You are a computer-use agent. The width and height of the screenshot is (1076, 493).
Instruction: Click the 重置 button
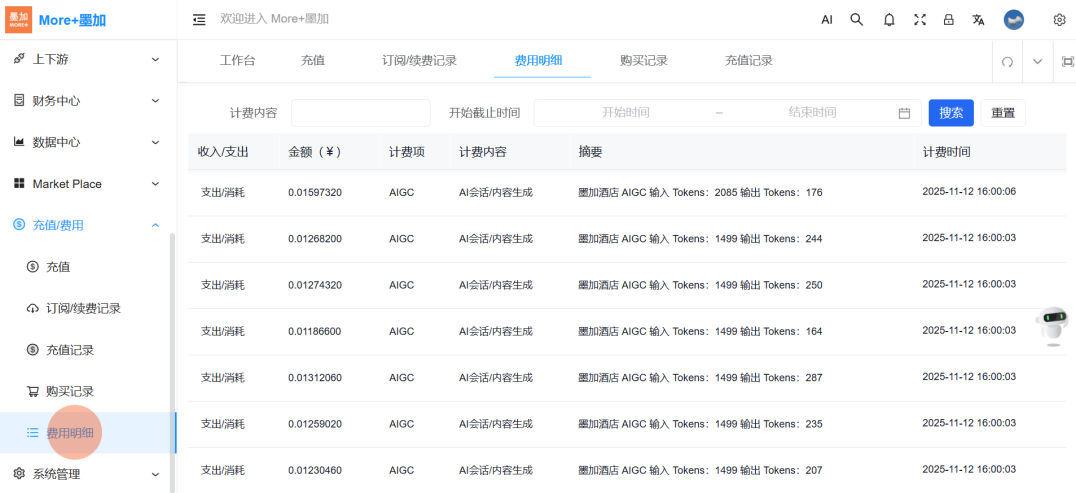coord(1002,113)
